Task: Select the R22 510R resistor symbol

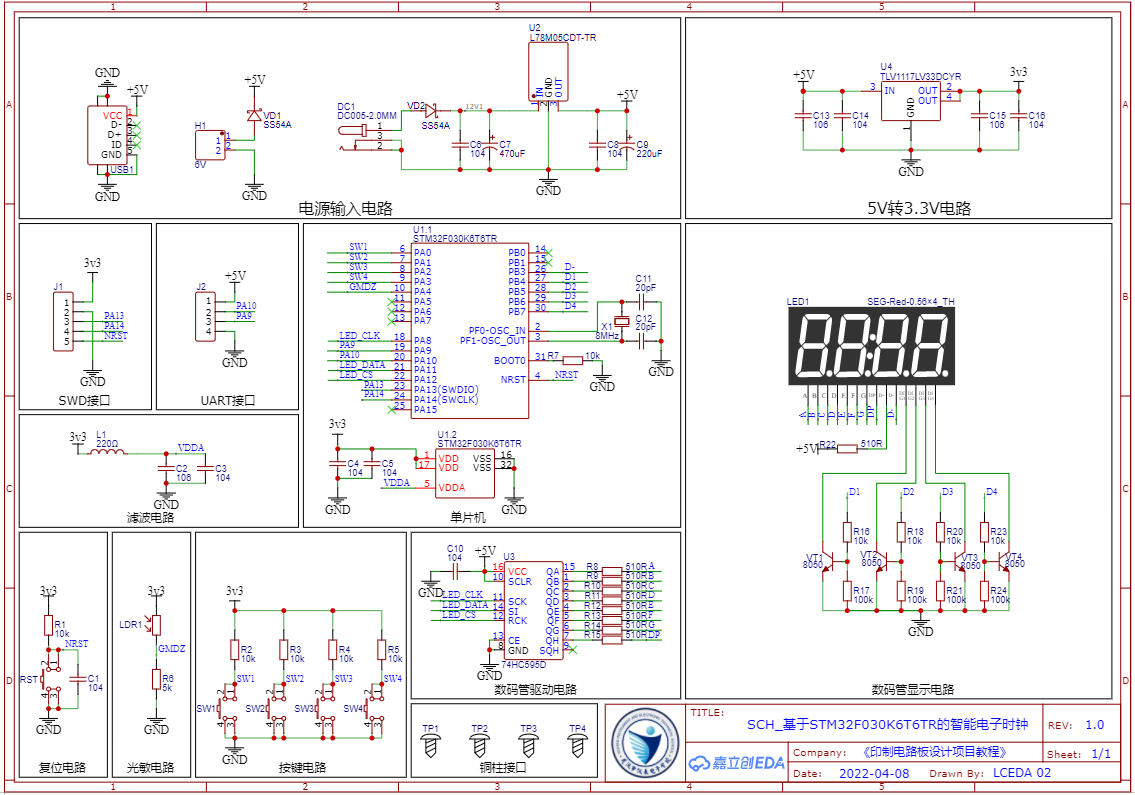Action: click(x=847, y=449)
